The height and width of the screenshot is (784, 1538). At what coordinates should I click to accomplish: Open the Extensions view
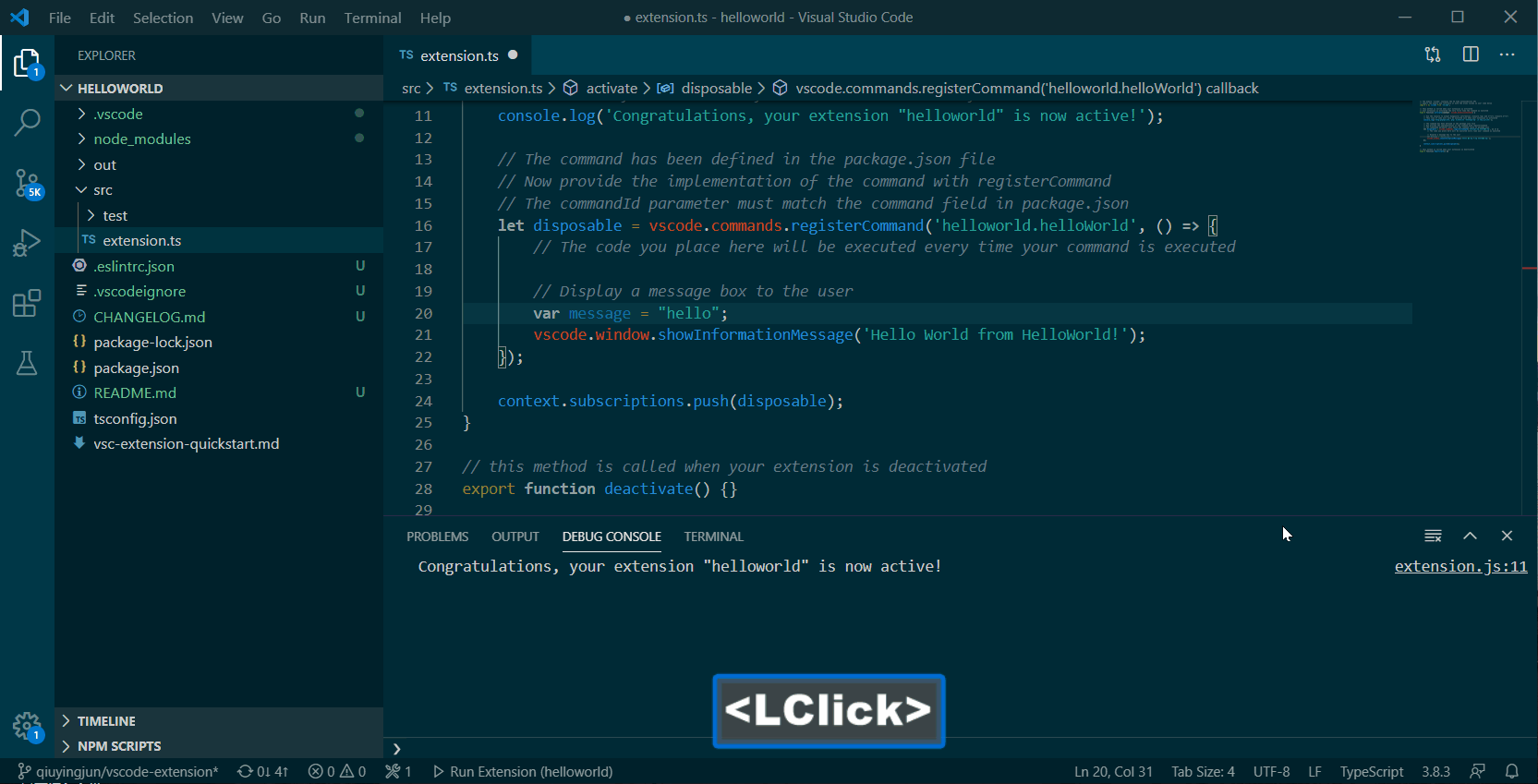[x=27, y=303]
